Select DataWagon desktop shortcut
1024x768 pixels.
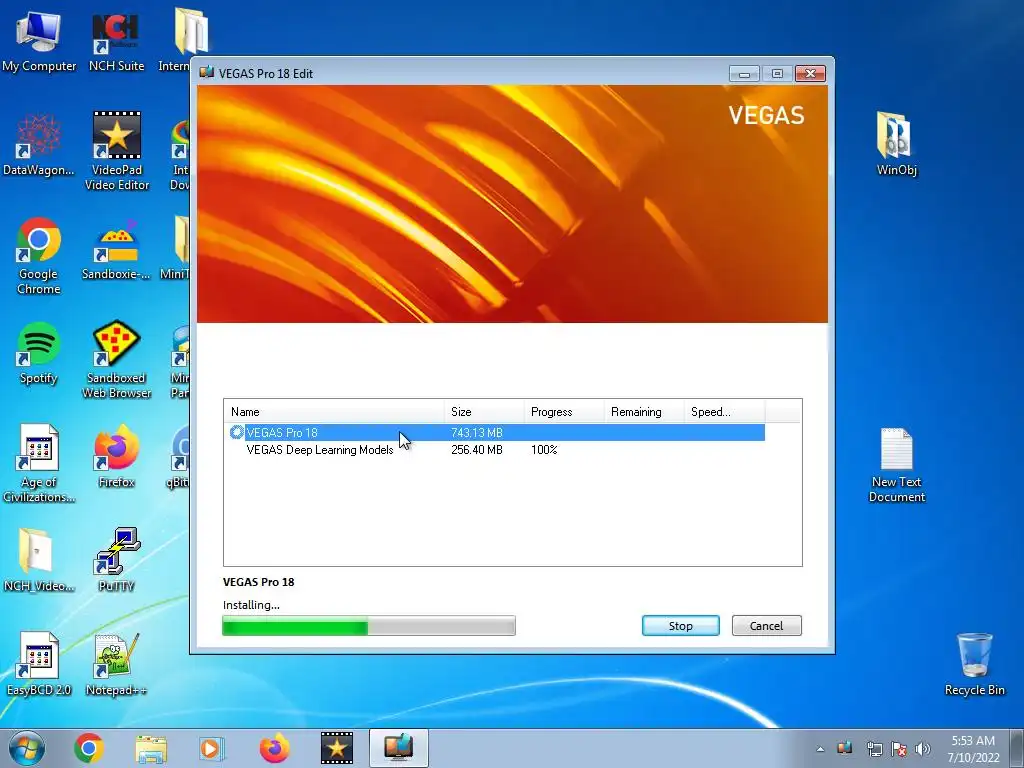point(39,144)
